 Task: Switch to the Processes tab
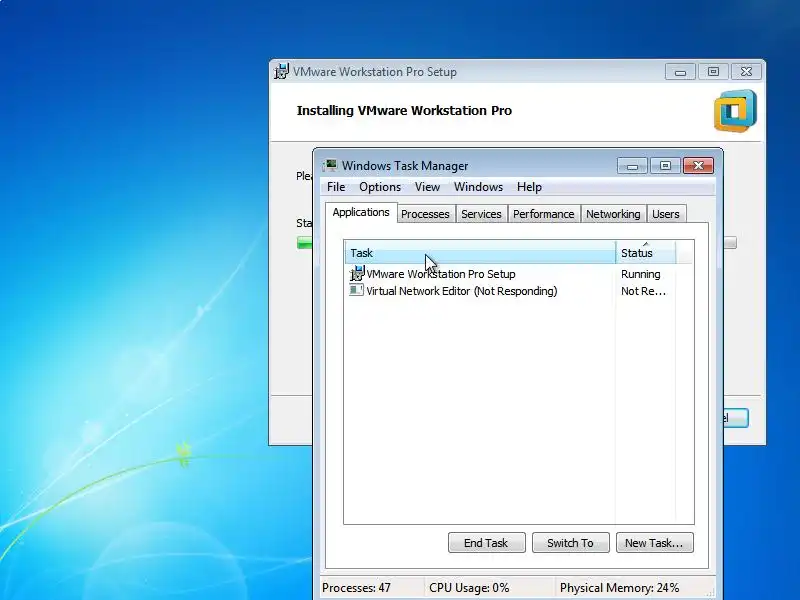pos(425,214)
